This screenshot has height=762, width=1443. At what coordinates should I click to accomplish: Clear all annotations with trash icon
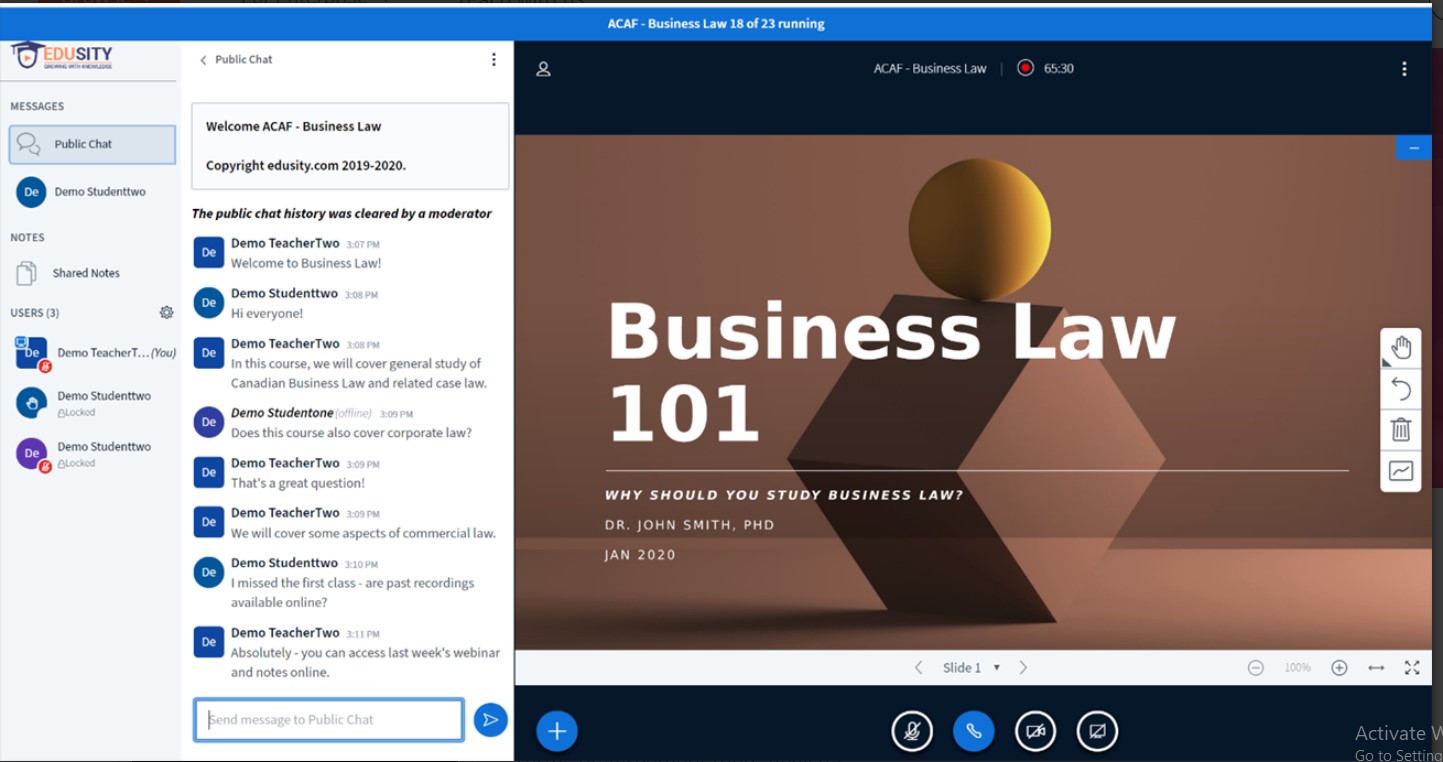pos(1401,430)
